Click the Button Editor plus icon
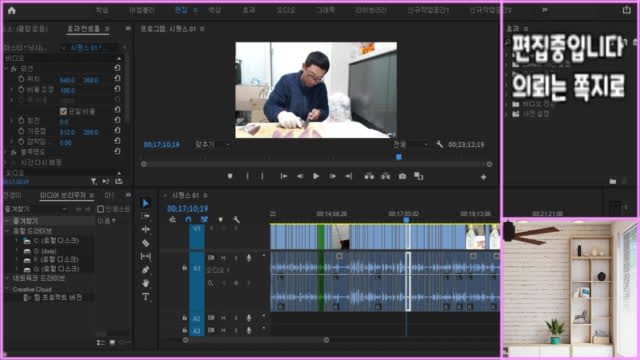 coord(483,177)
